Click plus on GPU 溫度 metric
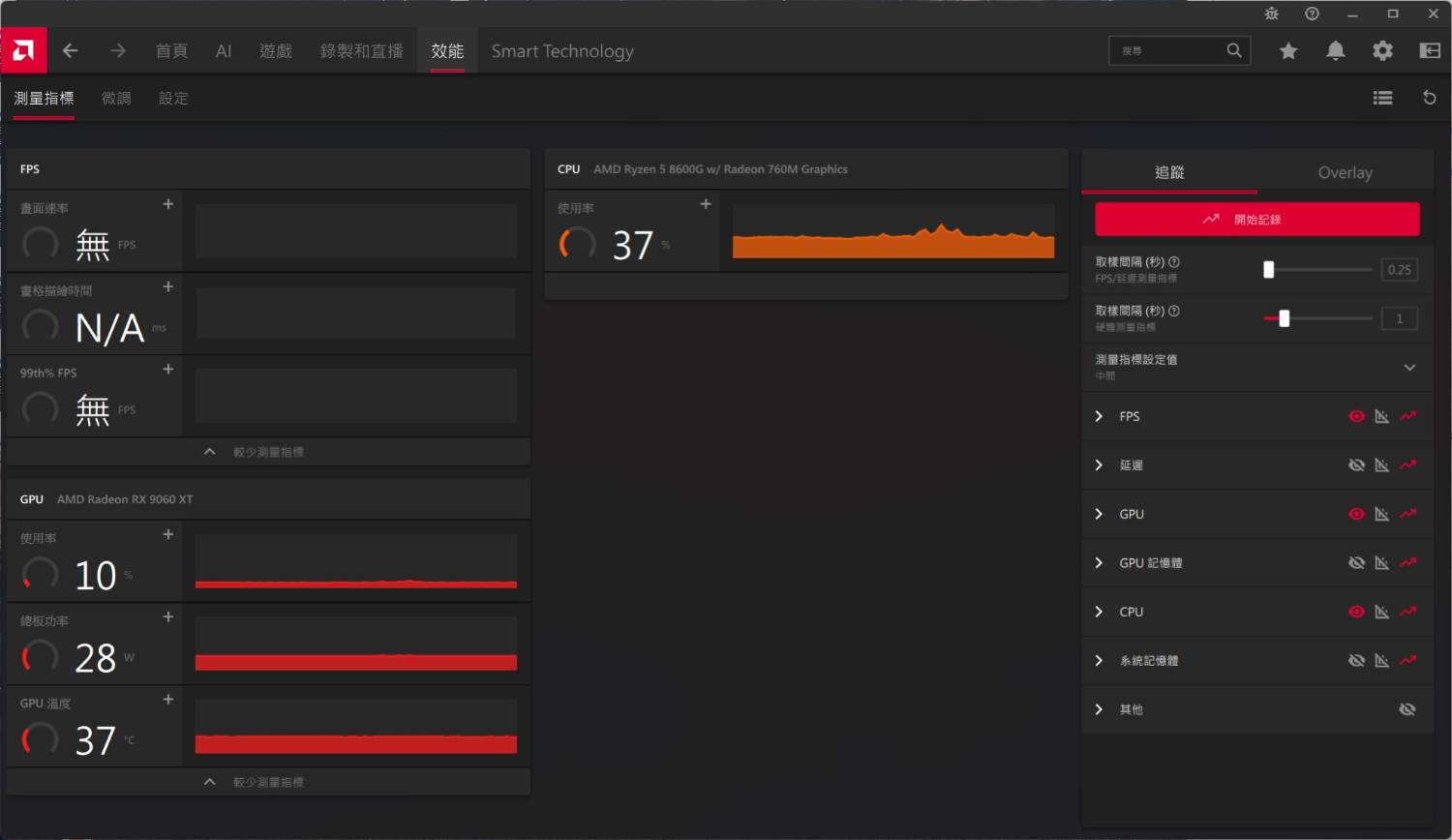Viewport: 1452px width, 840px height. pyautogui.click(x=168, y=699)
